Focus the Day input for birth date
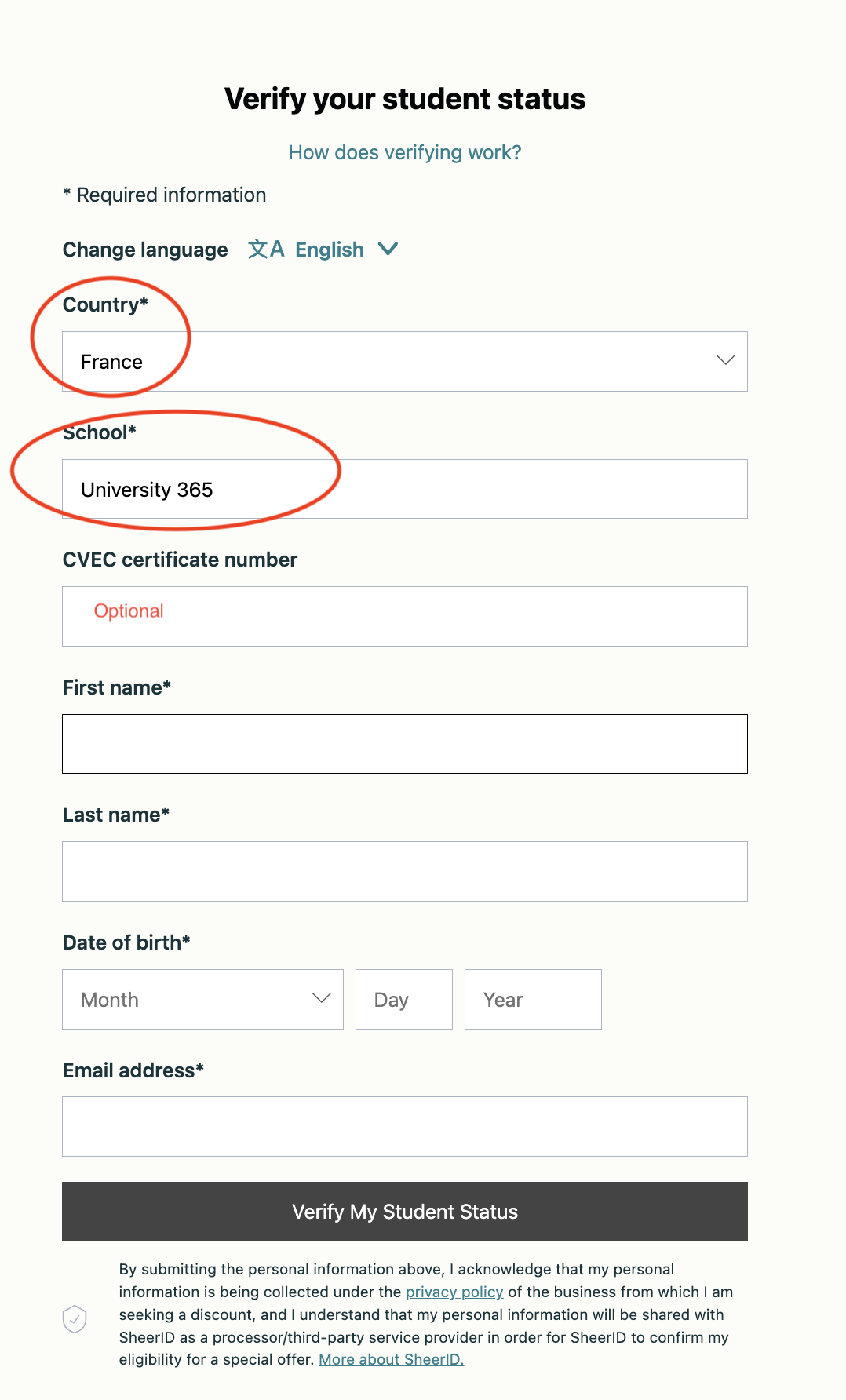The image size is (846, 1400). tap(403, 999)
